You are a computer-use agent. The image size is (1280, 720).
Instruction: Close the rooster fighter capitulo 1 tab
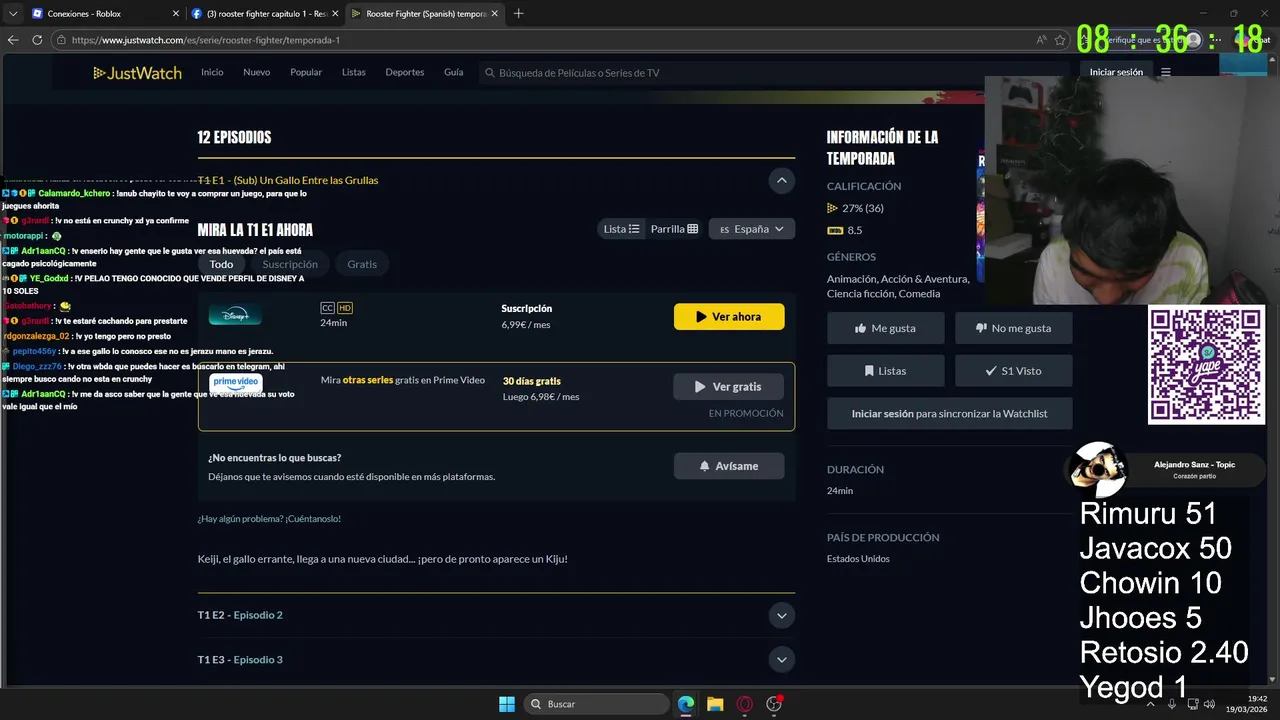(335, 14)
